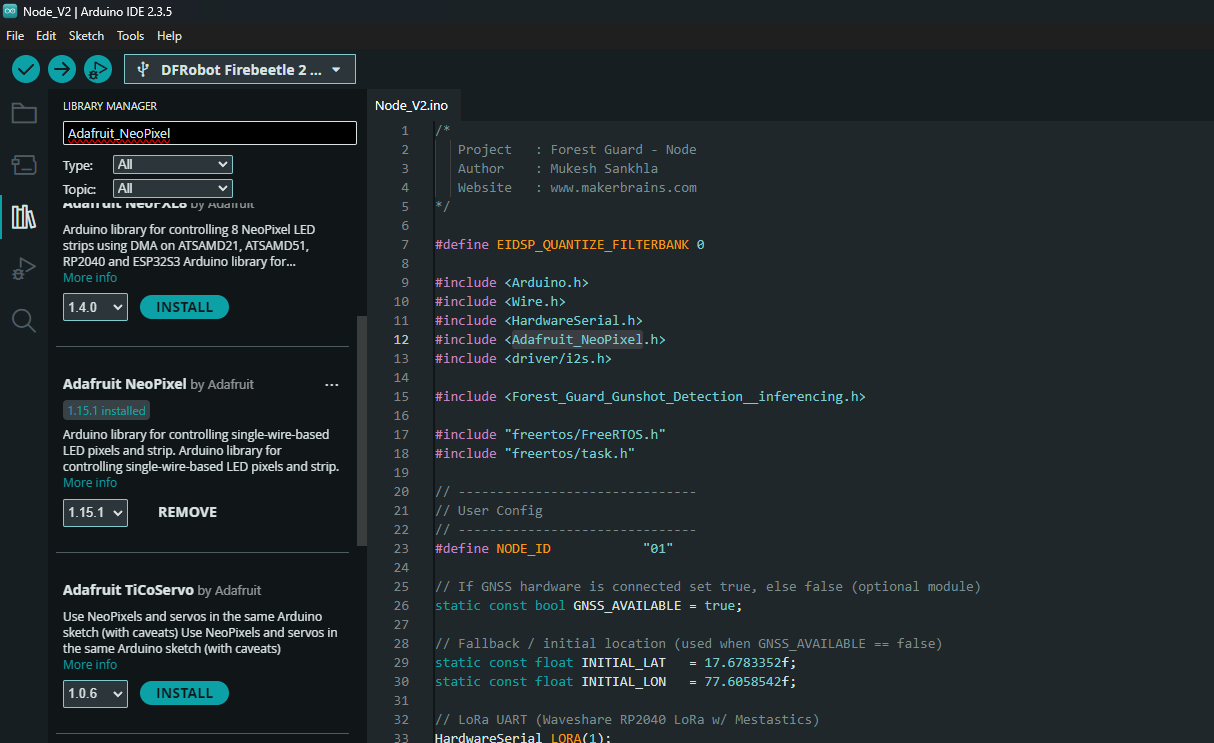The image size is (1214, 743).
Task: Open version 1.15.1 dropdown for NeoPixel
Action: [95, 512]
